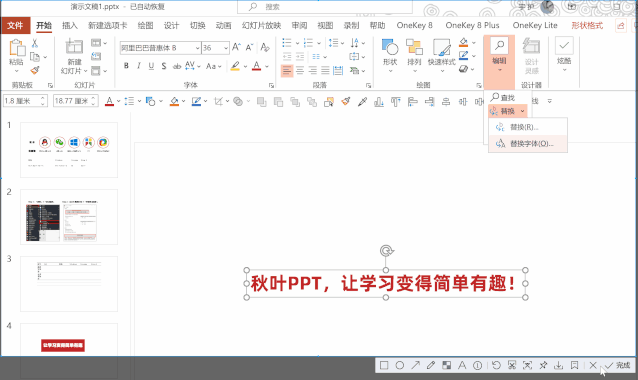Select the text A annotation tool
The height and width of the screenshot is (380, 638).
[x=462, y=365]
